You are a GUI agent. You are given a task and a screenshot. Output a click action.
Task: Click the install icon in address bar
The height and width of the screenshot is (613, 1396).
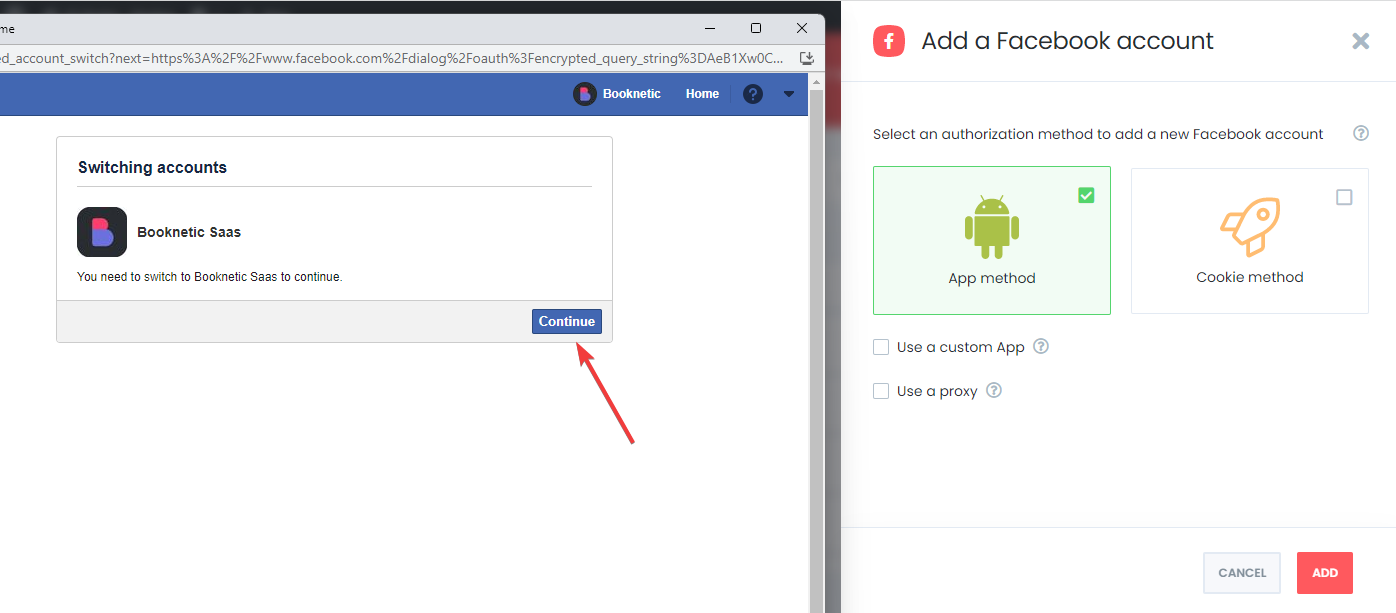pos(806,58)
